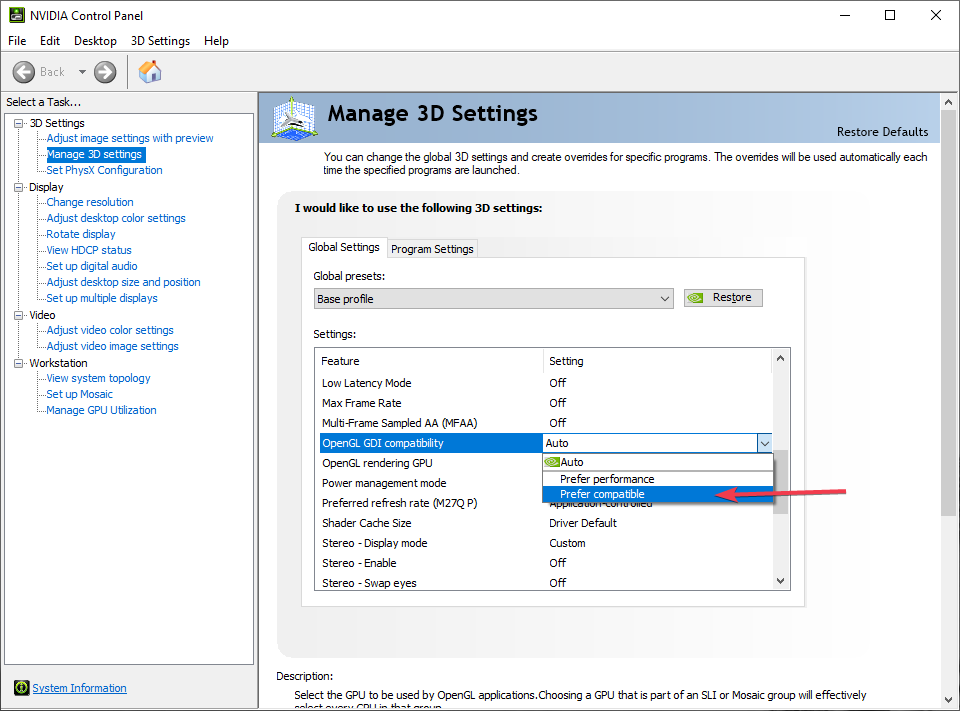The width and height of the screenshot is (960, 711).
Task: Select Stereo - Swap eyes row
Action: click(x=545, y=582)
